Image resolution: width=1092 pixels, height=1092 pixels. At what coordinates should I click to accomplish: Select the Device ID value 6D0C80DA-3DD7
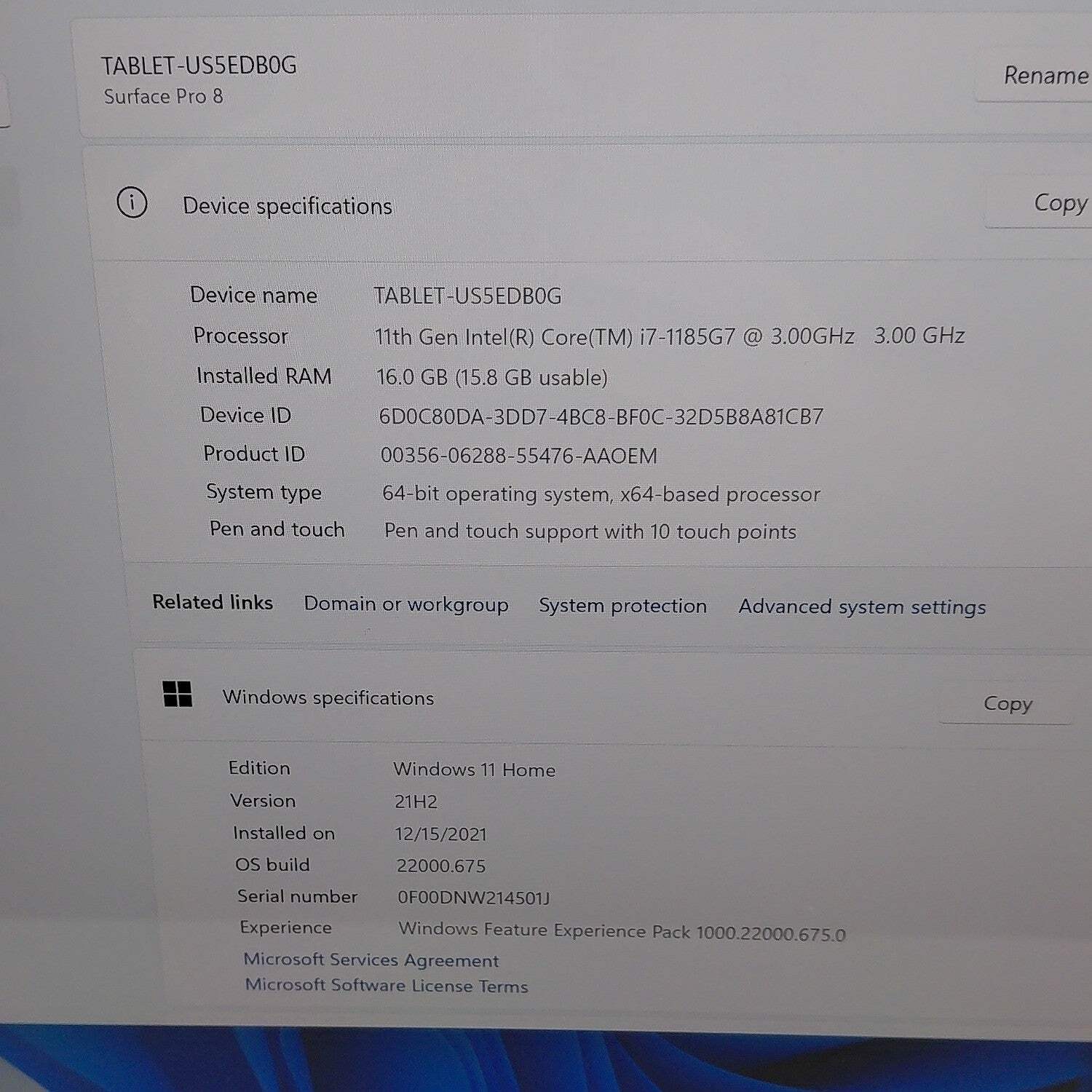(x=601, y=416)
